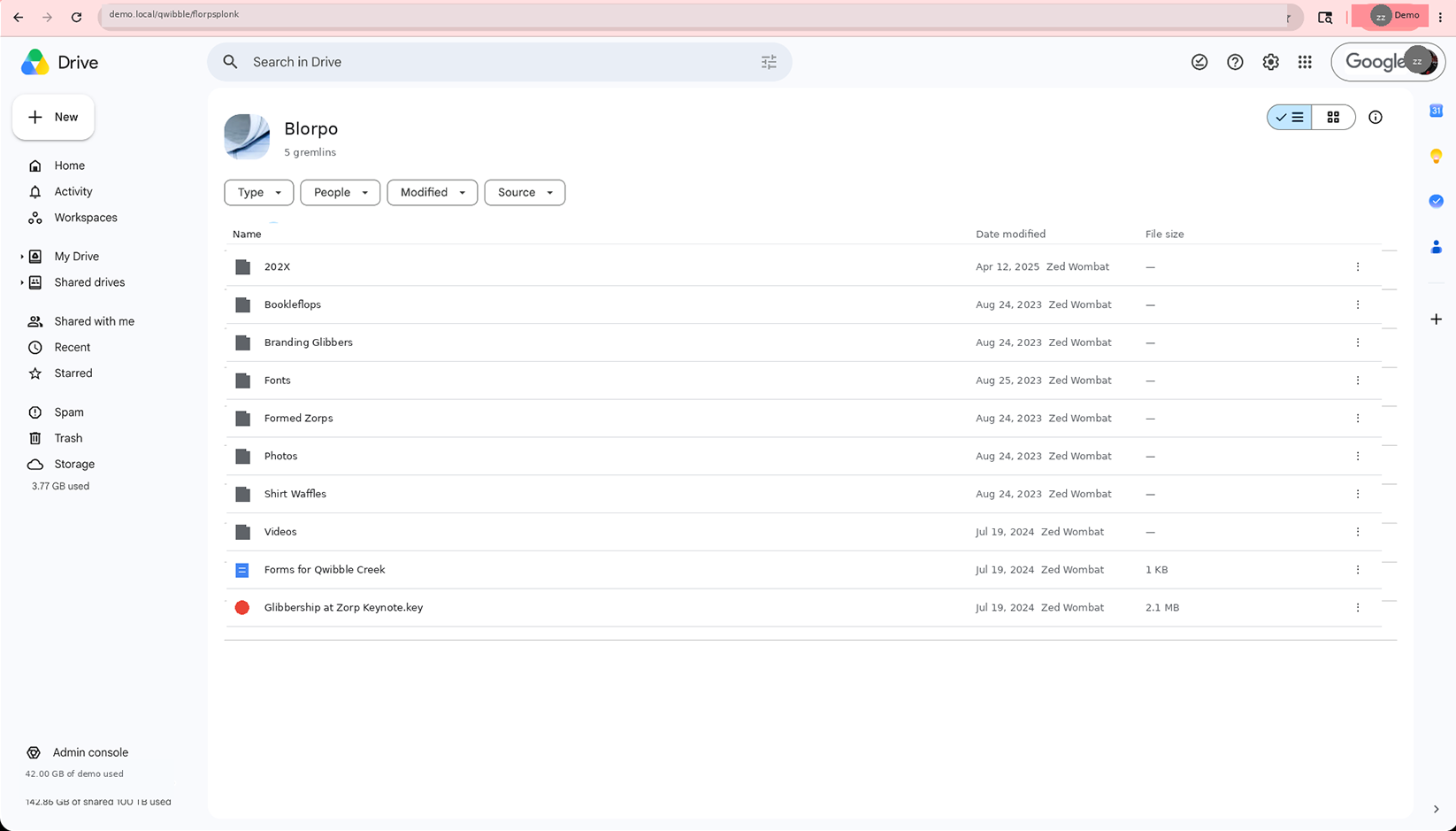Open more actions for Branding Glibbers

coord(1358,342)
